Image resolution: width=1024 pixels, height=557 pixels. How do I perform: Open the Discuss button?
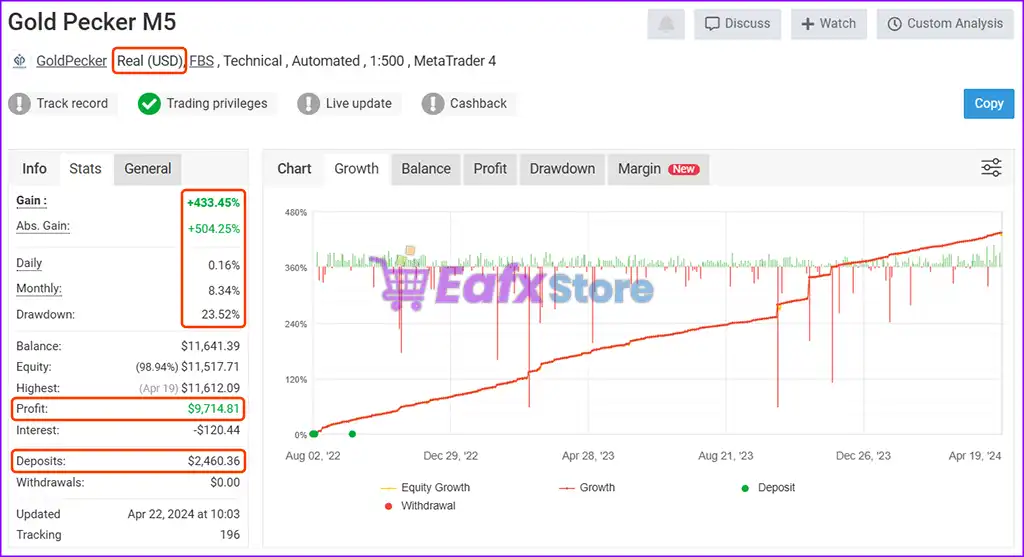(x=737, y=24)
